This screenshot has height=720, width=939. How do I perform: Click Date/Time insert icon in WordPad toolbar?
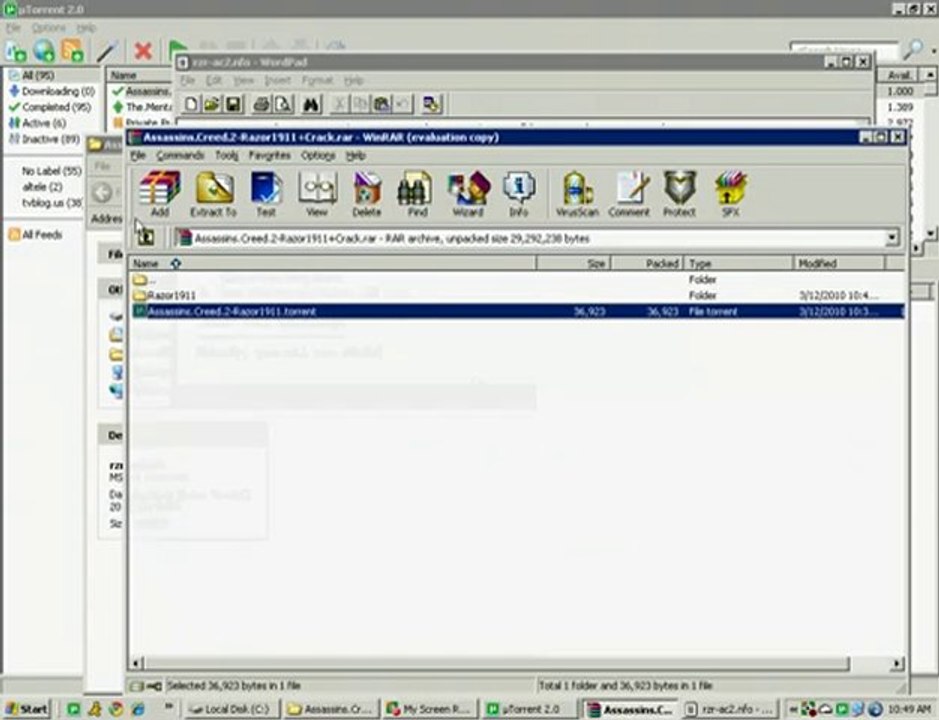click(x=431, y=105)
